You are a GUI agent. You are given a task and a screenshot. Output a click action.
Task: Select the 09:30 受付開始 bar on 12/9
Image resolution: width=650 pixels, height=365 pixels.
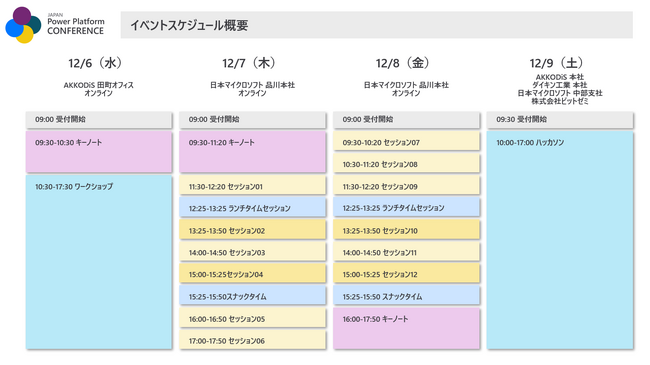(560, 119)
